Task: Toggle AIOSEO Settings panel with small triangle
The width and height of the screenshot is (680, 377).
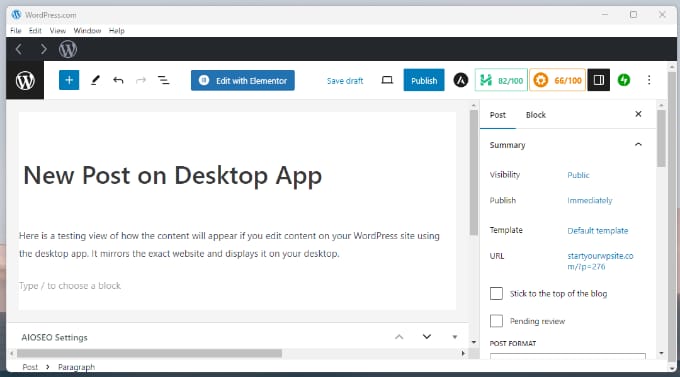Action: click(454, 337)
